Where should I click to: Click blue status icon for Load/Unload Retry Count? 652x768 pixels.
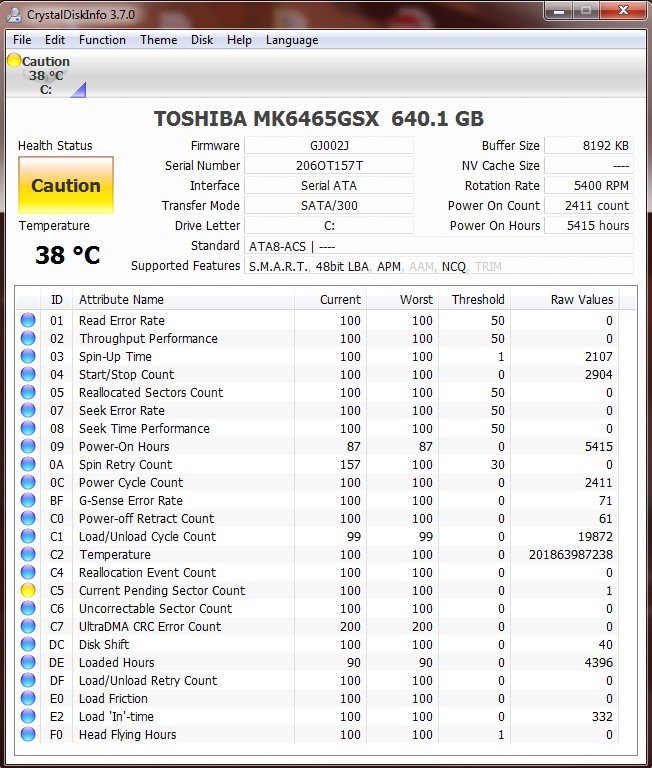tap(28, 680)
